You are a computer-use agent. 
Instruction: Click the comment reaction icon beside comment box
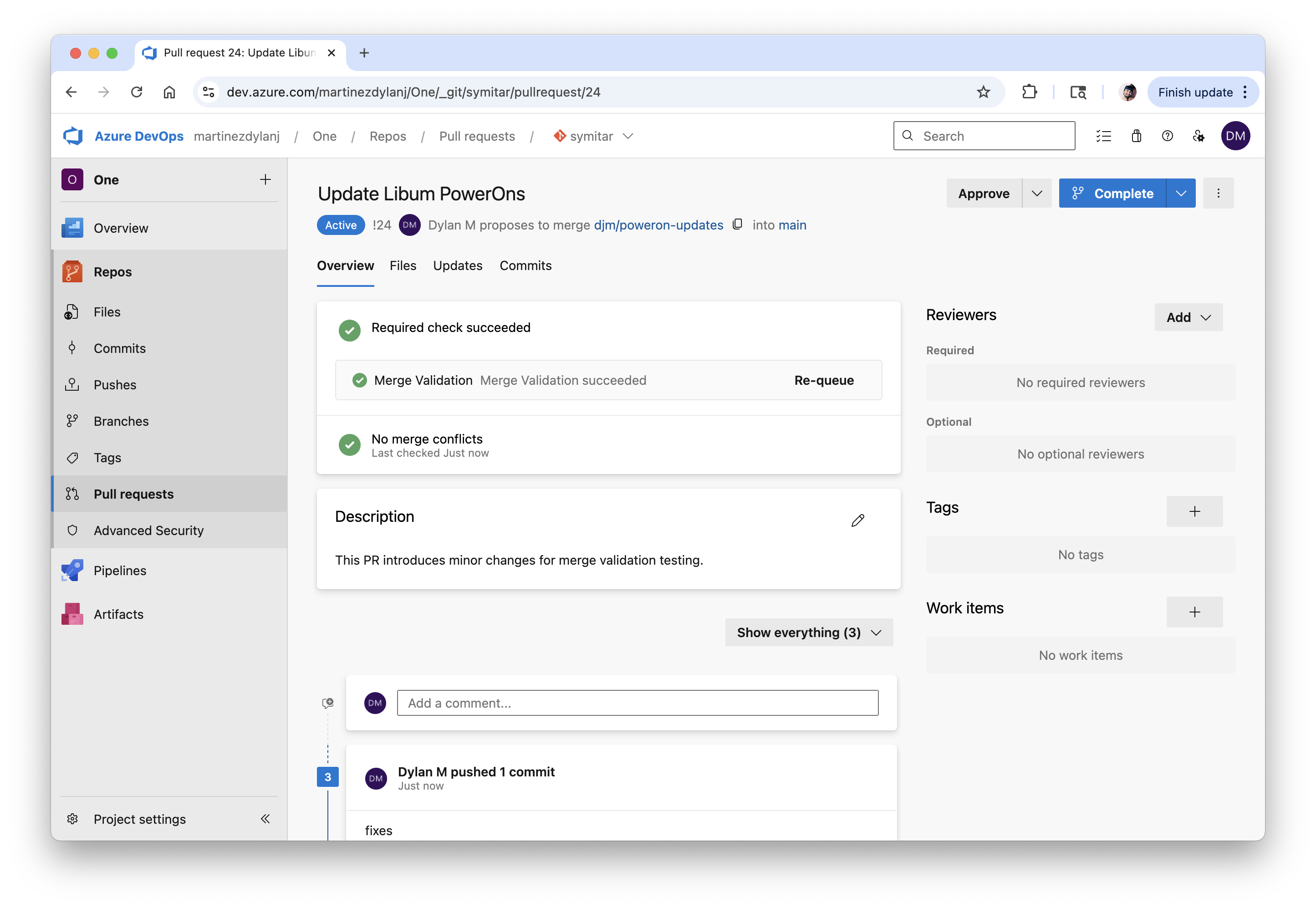(327, 703)
